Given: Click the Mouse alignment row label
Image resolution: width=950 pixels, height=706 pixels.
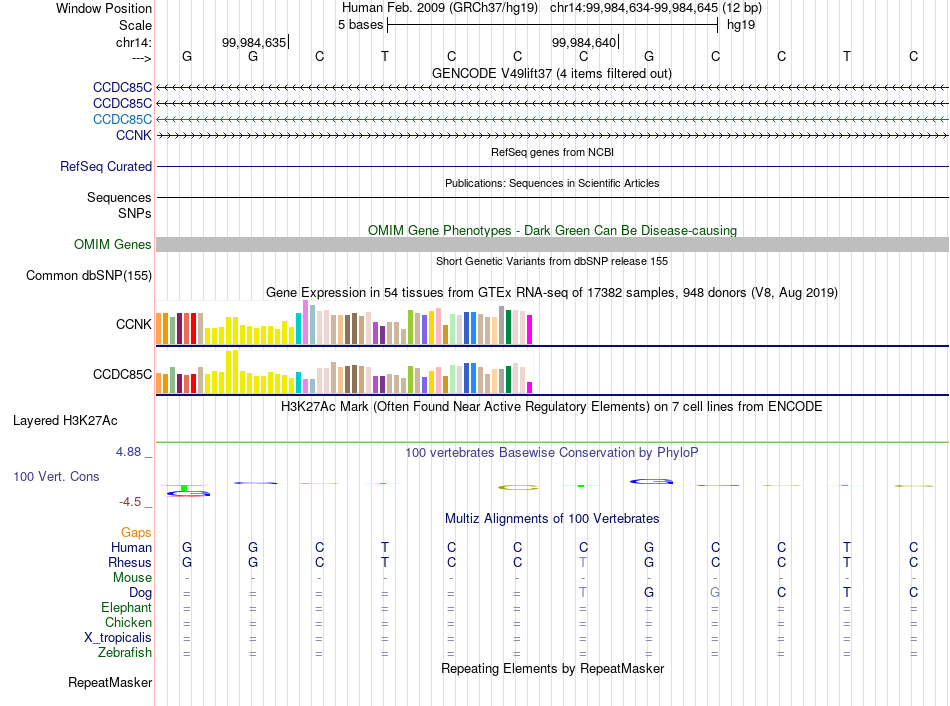Looking at the screenshot, I should coord(132,578).
